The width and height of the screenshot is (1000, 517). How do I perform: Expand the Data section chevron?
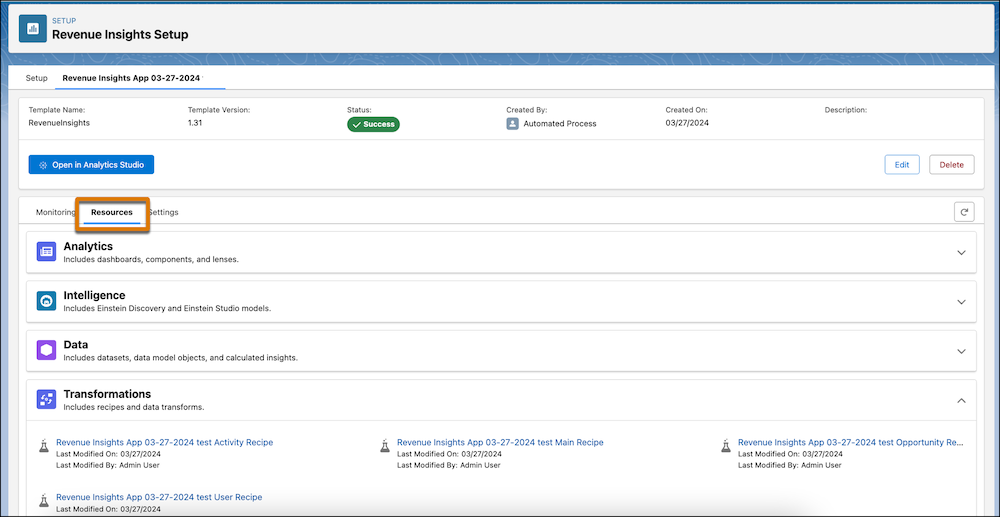[x=962, y=351]
